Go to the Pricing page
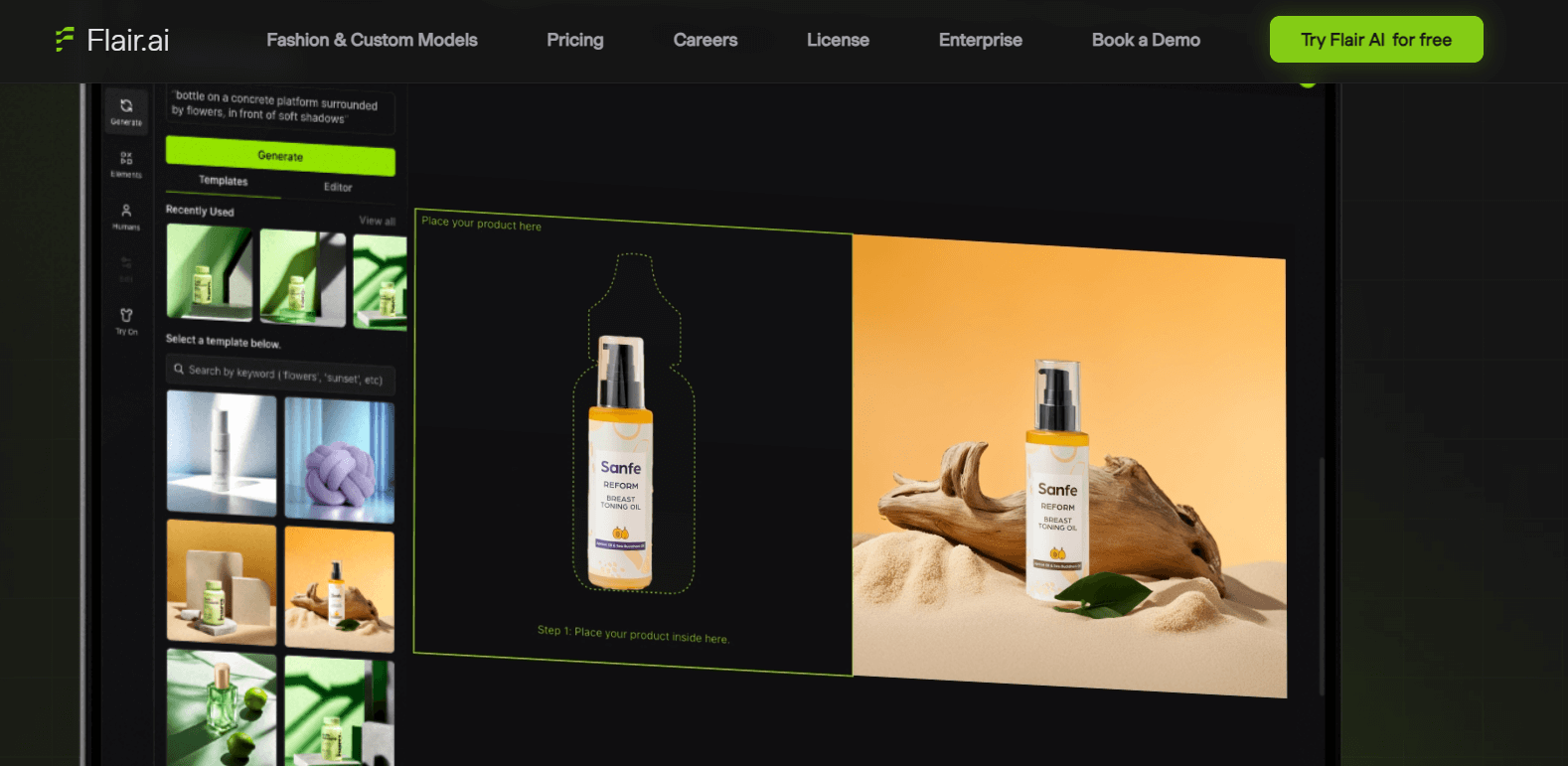The width and height of the screenshot is (1568, 766). tap(575, 40)
